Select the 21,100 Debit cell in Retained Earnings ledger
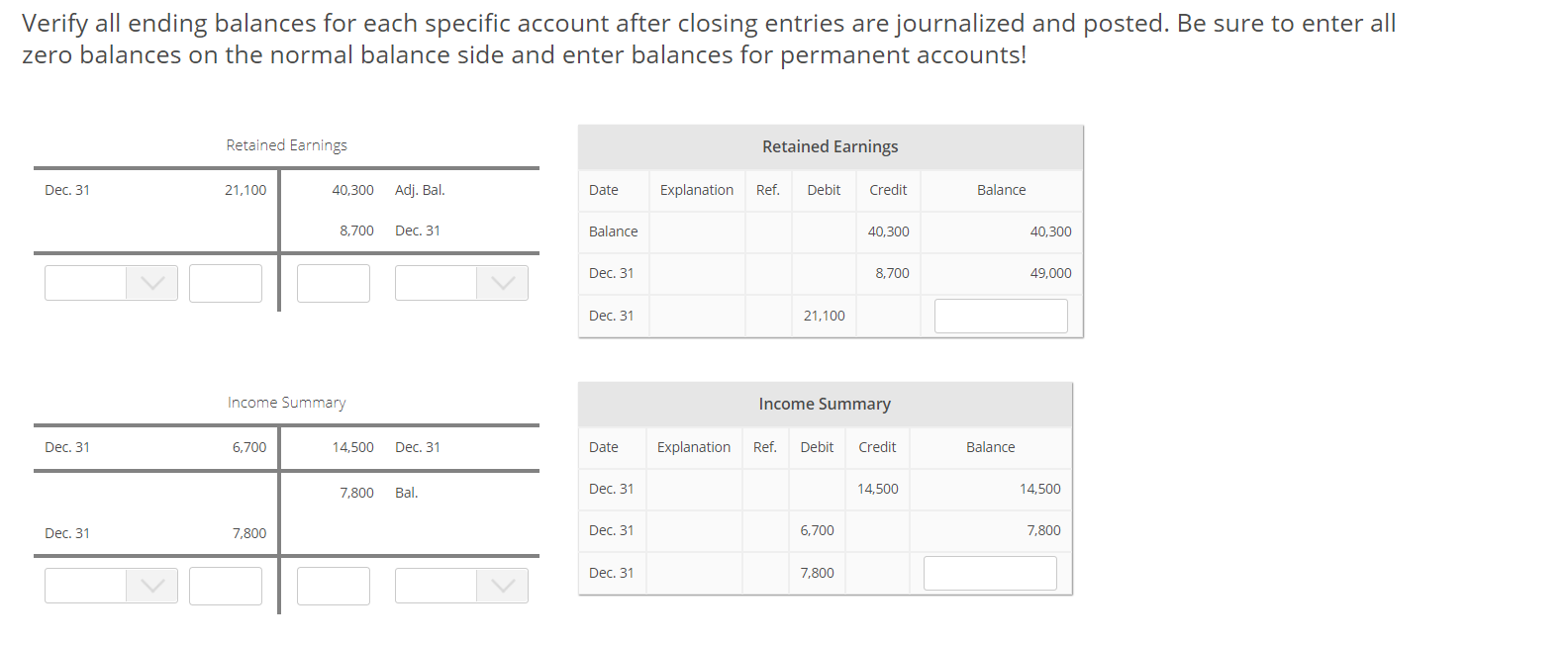Screen dimensions: 1568x645 (x=824, y=315)
